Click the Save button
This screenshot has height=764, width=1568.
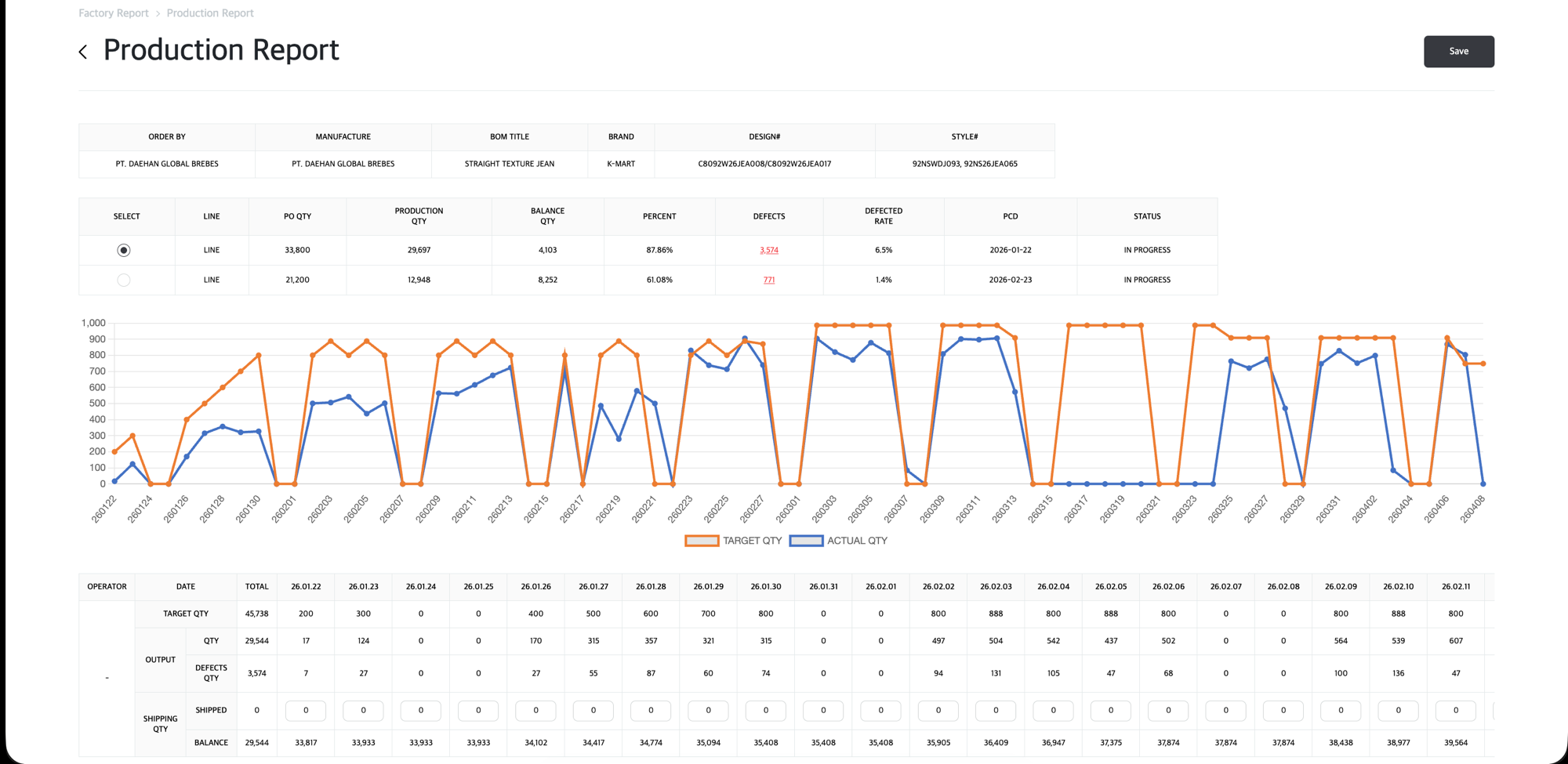[x=1458, y=51]
